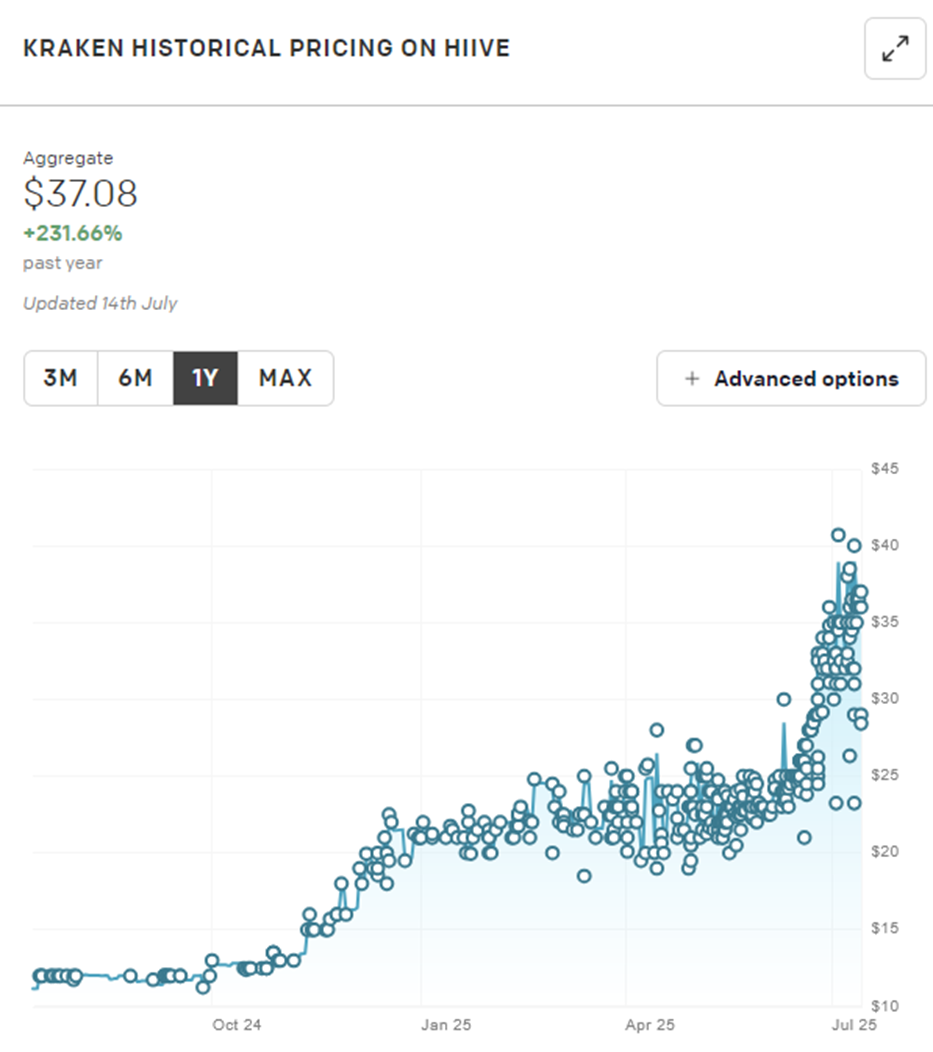933x1052 pixels.
Task: Click the $35 price axis label
Action: click(885, 621)
